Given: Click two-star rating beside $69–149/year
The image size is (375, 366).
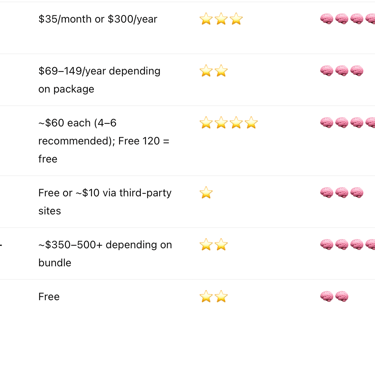Looking at the screenshot, I should click(214, 71).
